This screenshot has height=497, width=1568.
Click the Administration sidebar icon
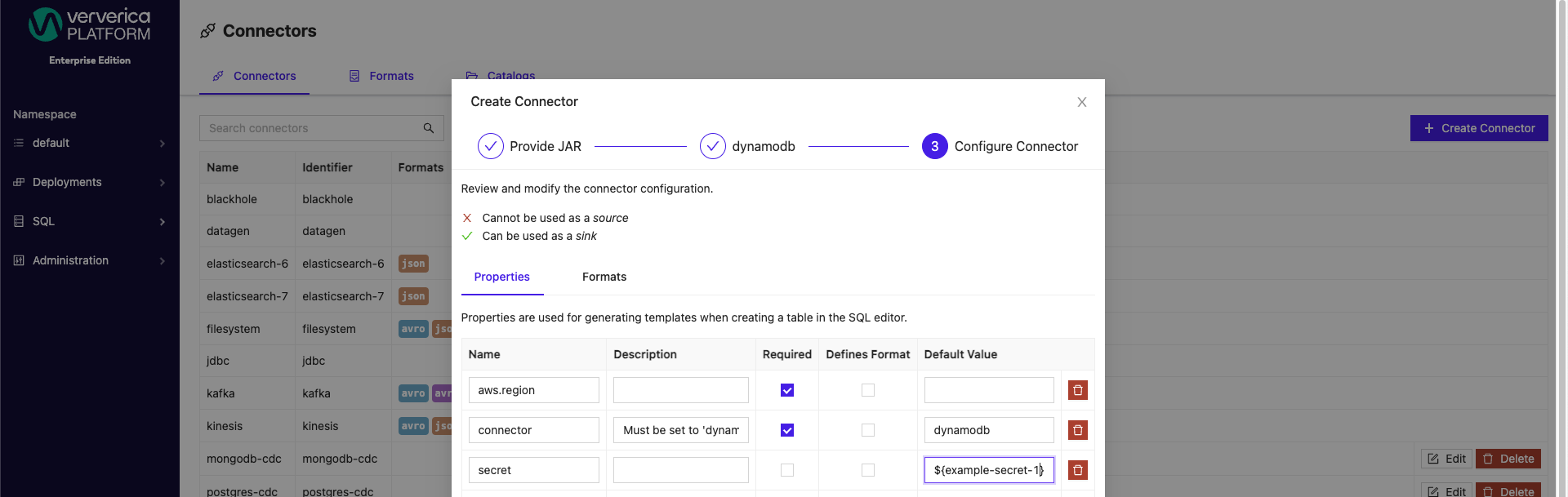pyautogui.click(x=19, y=260)
